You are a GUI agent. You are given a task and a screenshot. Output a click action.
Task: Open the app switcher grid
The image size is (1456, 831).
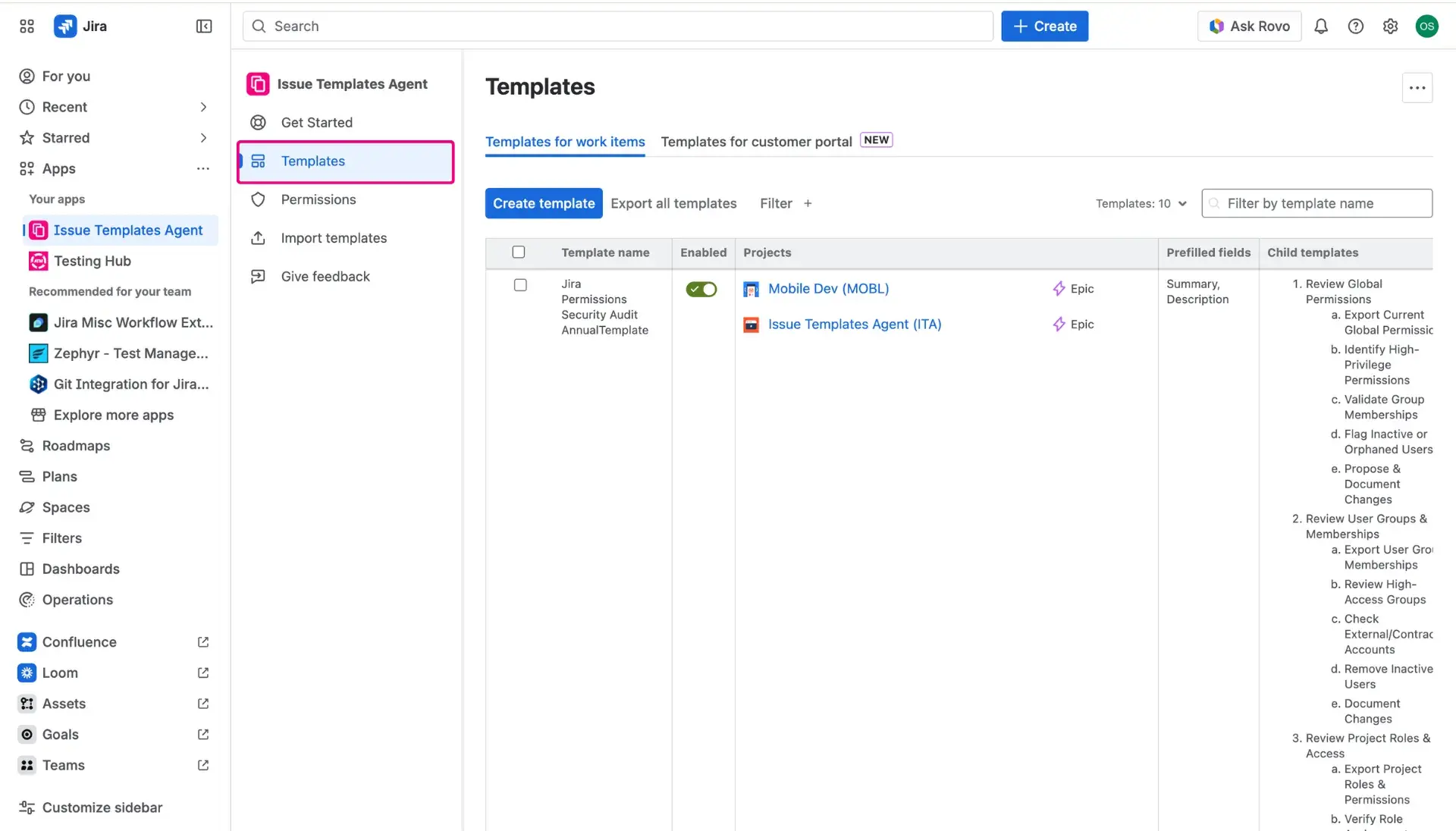coord(26,26)
